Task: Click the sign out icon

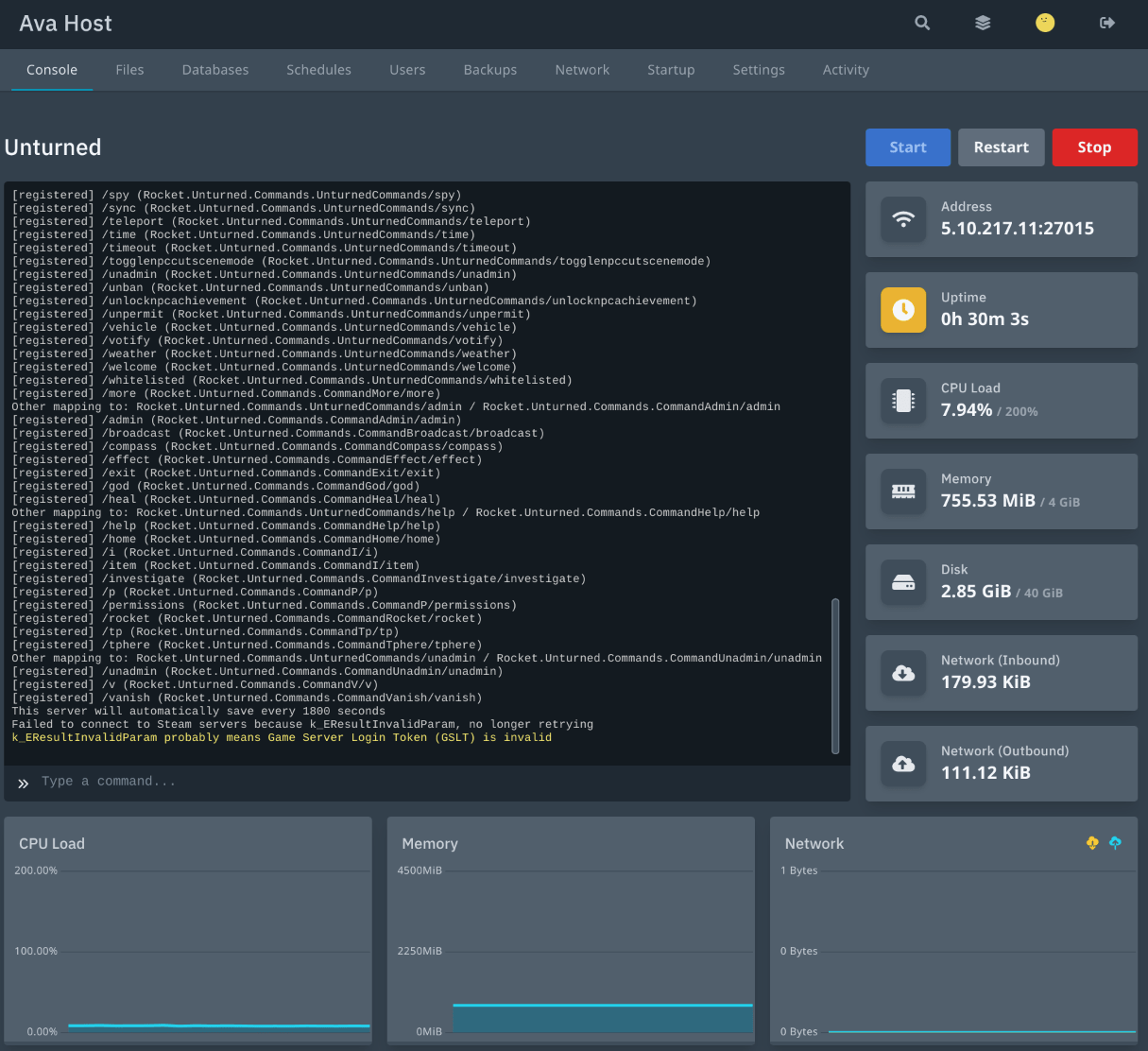Action: (x=1107, y=23)
